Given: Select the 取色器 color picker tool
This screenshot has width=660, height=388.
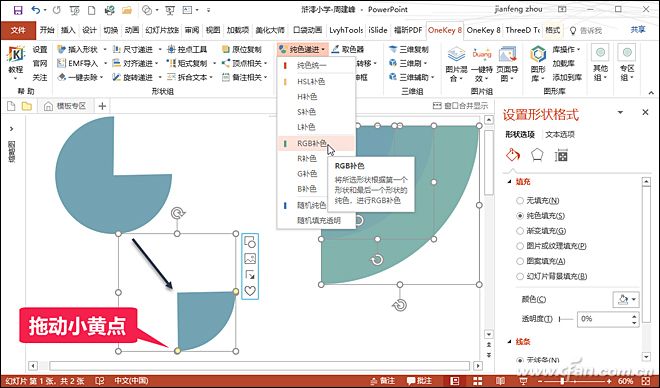Looking at the screenshot, I should click(x=348, y=50).
